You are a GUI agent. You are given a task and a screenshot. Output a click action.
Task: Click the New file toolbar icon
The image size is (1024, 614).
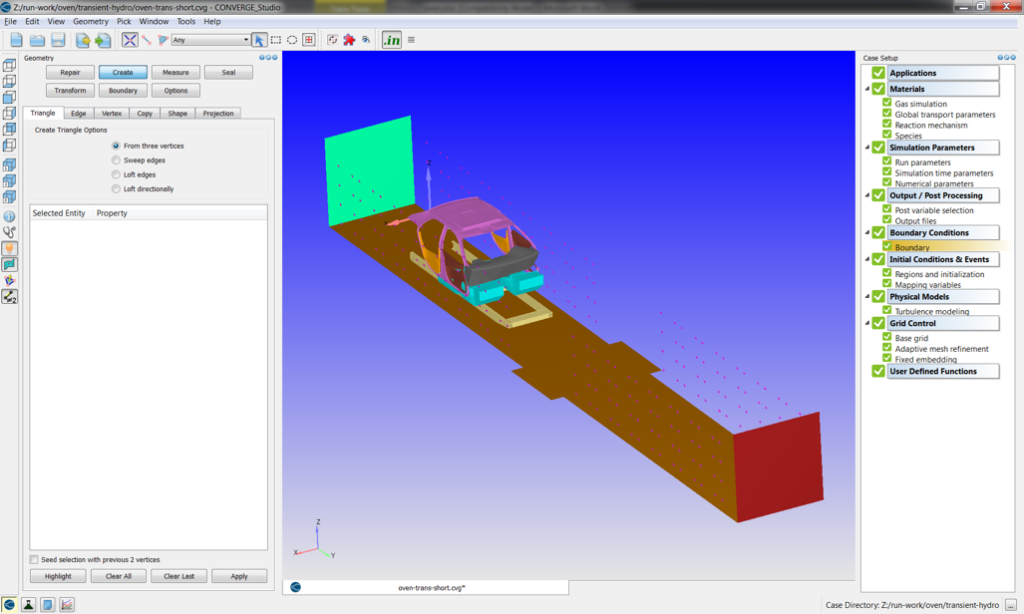16,40
